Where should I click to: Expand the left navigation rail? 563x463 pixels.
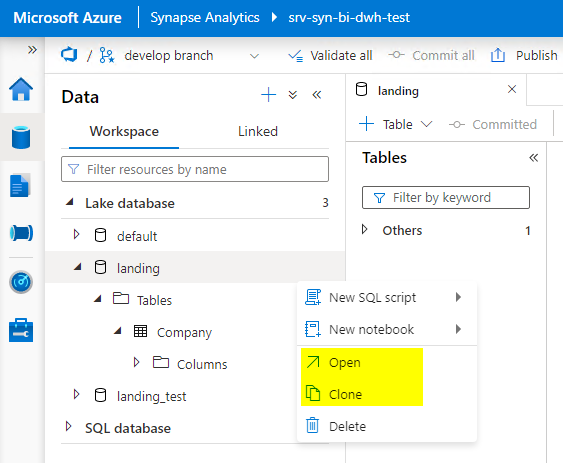(x=32, y=50)
